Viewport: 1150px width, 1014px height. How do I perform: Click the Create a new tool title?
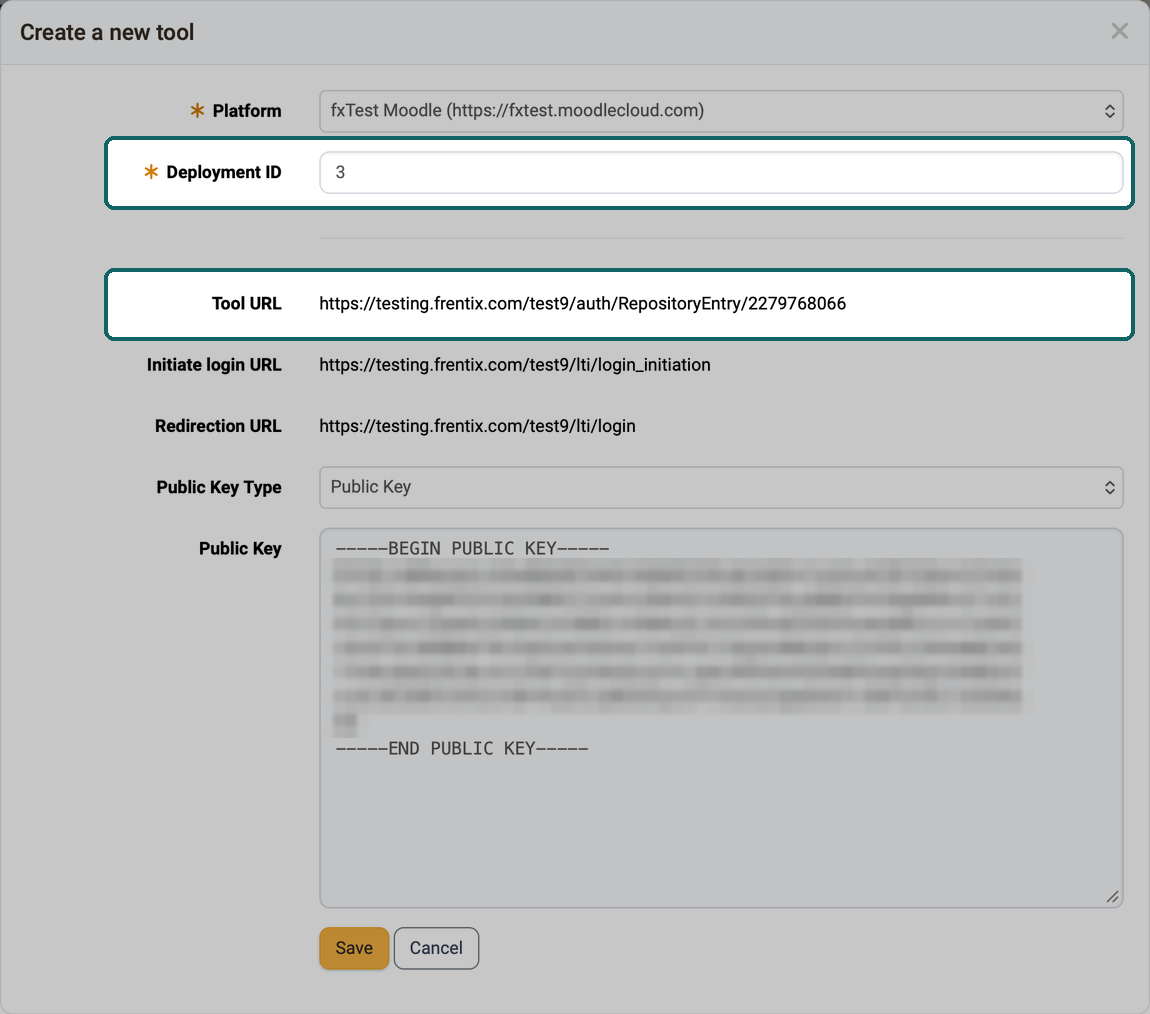pyautogui.click(x=107, y=32)
